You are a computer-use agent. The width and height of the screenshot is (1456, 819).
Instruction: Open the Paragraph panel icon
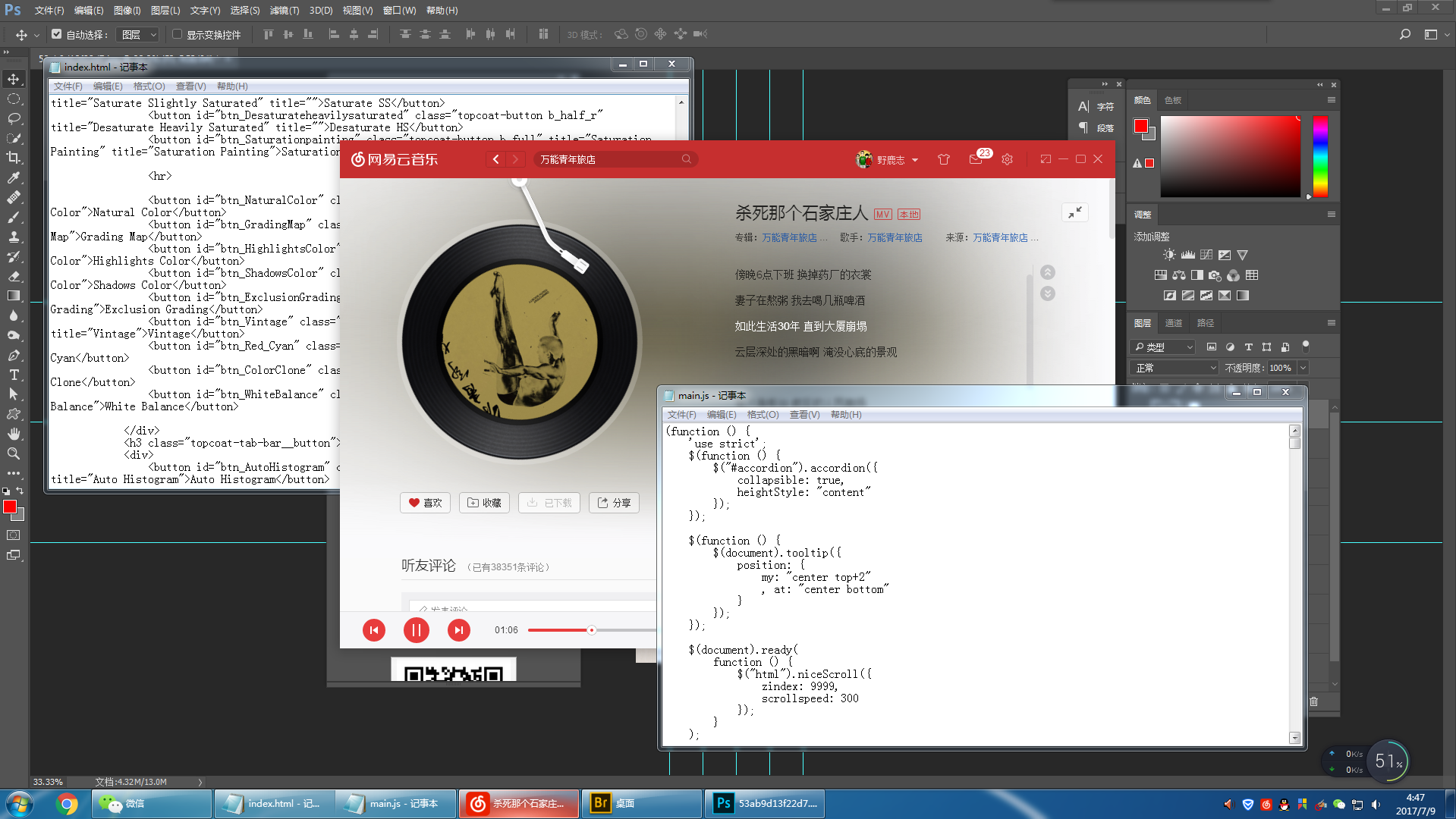[x=1083, y=127]
